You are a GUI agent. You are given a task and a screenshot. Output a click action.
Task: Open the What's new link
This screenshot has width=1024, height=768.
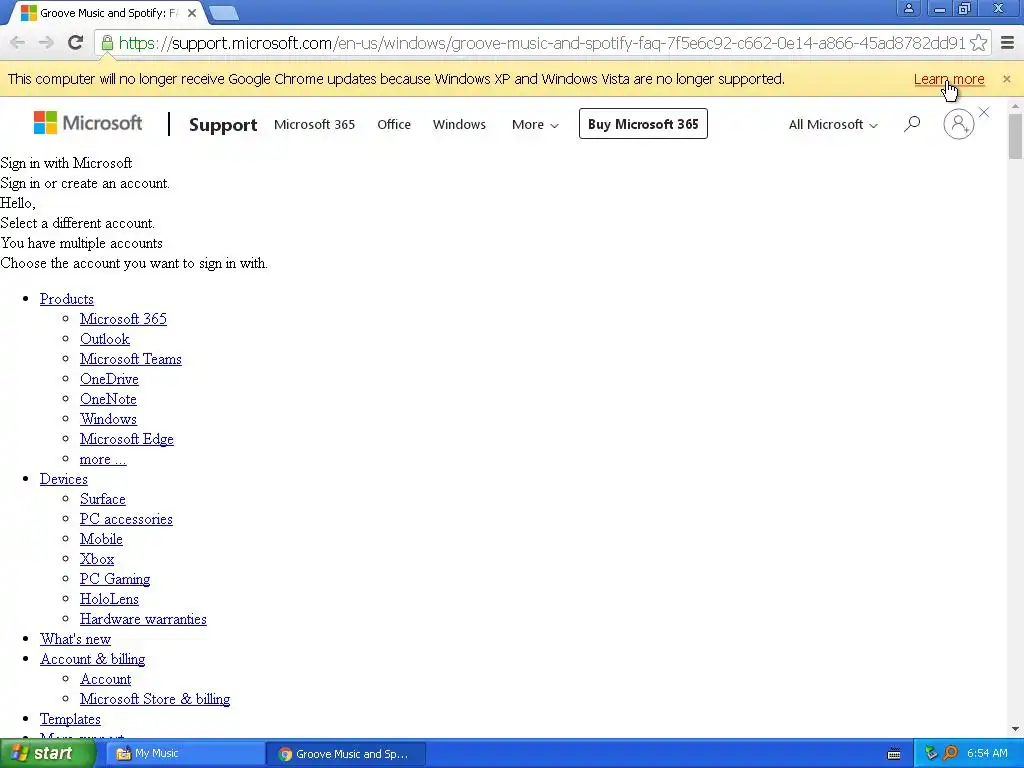75,639
